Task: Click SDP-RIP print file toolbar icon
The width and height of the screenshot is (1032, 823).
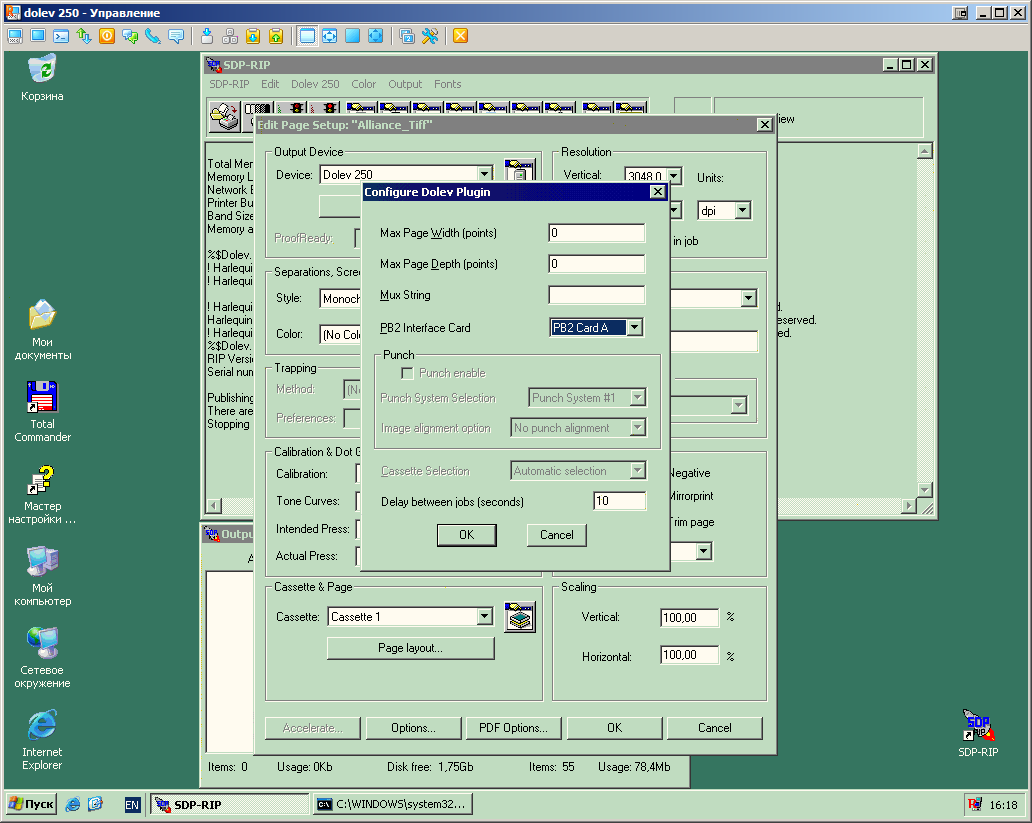Action: [x=224, y=116]
